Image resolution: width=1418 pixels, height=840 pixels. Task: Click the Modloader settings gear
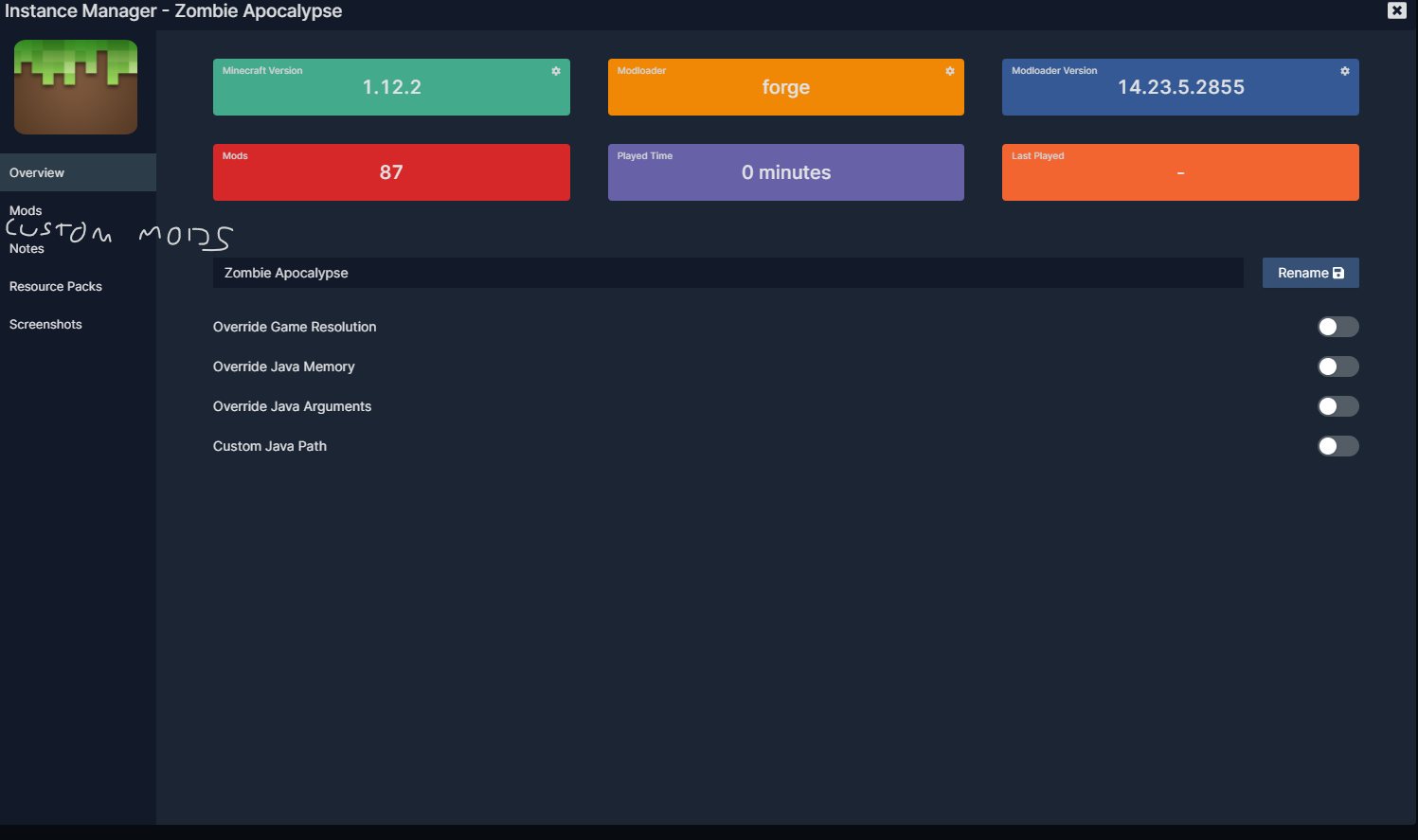pyautogui.click(x=949, y=70)
